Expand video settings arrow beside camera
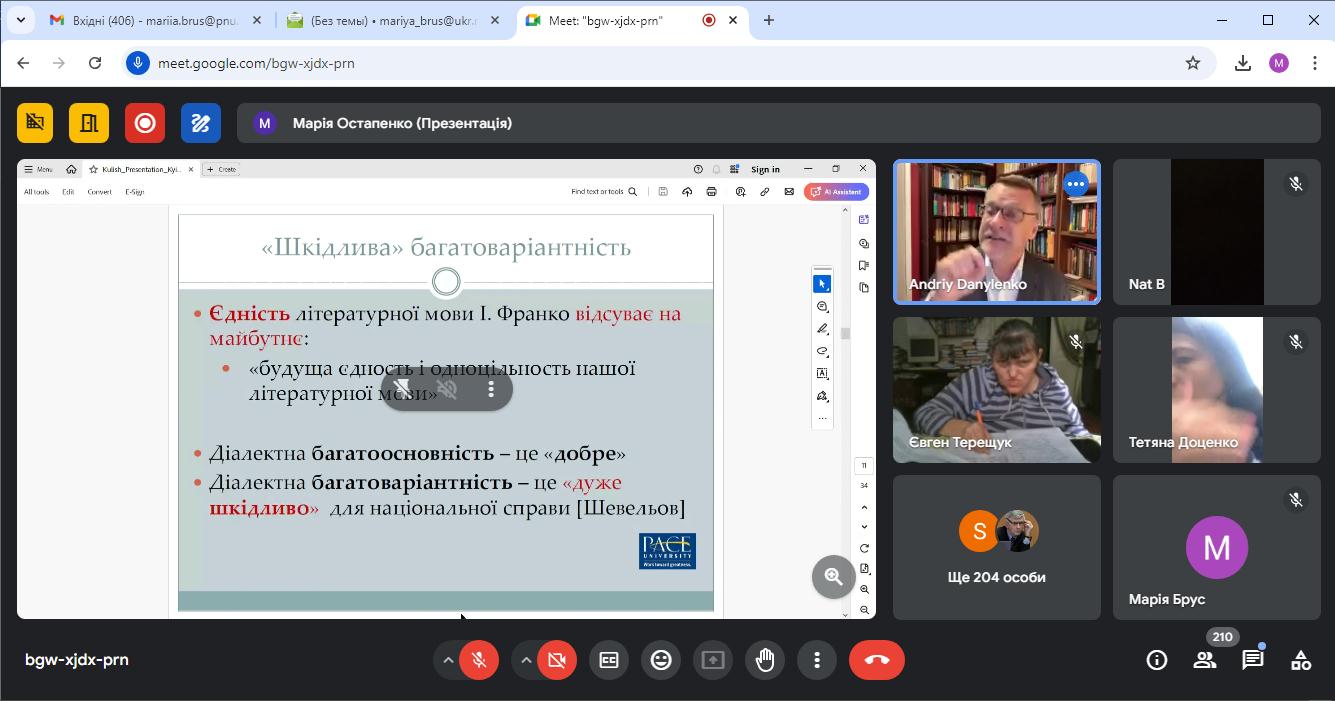 tap(526, 660)
